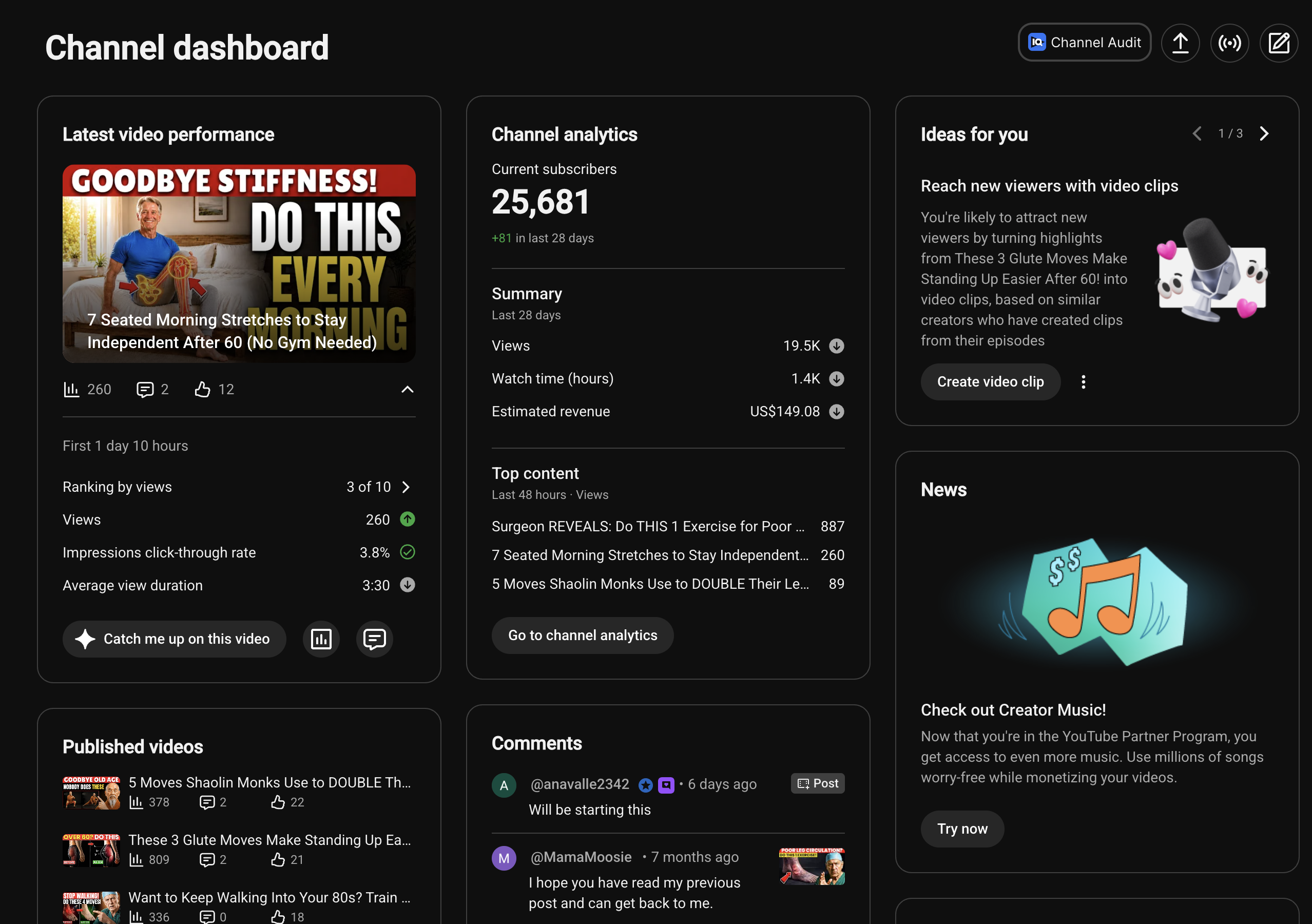
Task: Click the 25,681 subscriber count
Action: (x=541, y=202)
